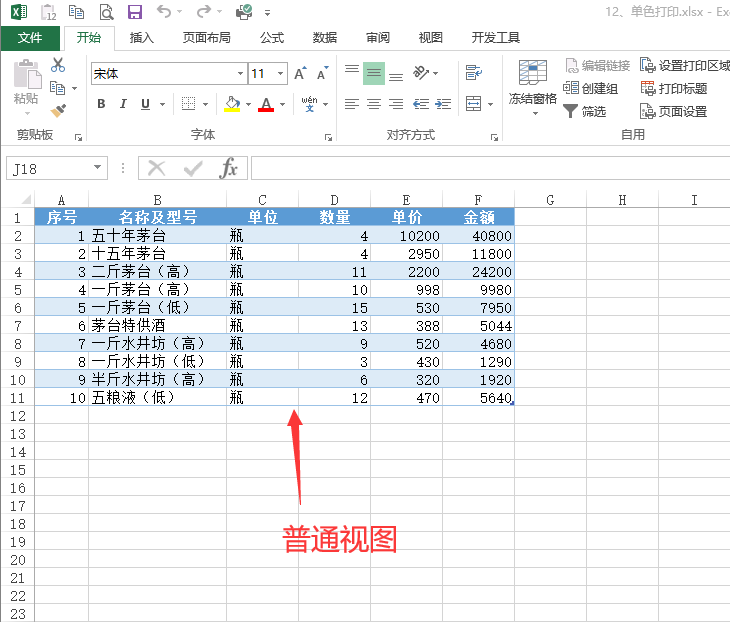Click 创建组 button

tap(590, 88)
